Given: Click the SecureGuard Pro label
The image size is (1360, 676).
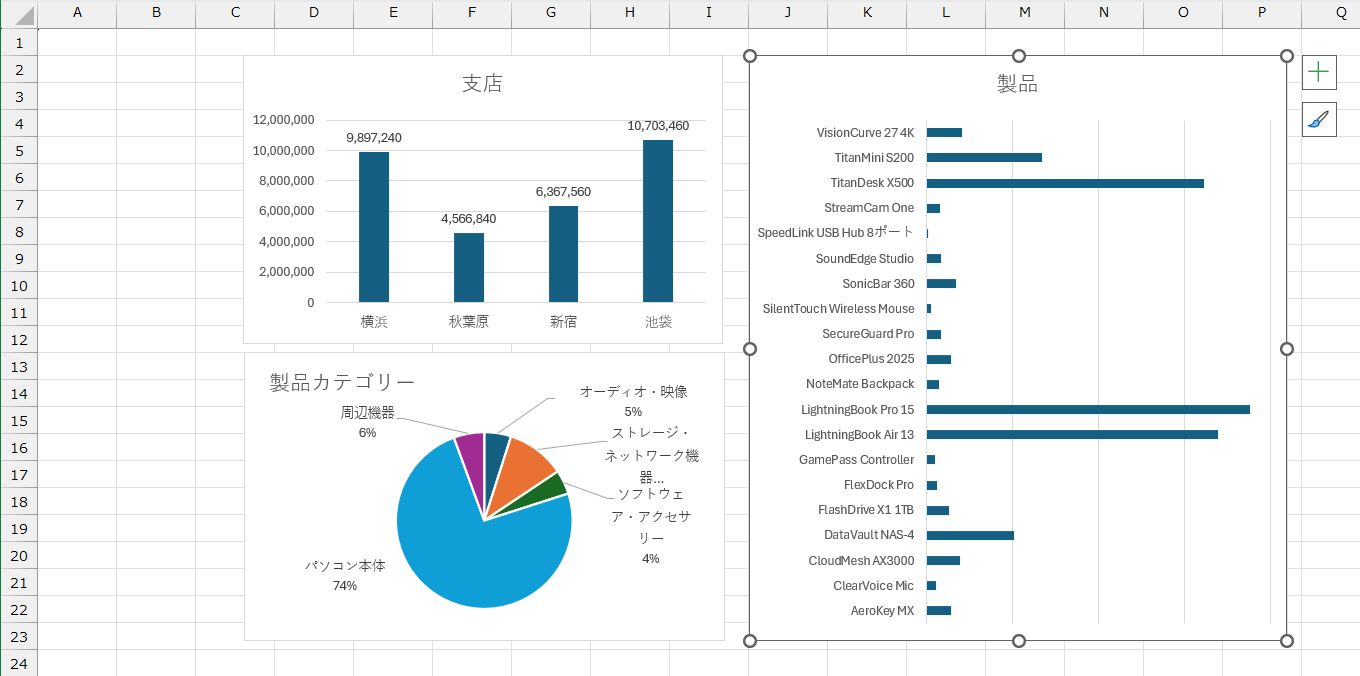Looking at the screenshot, I should (868, 334).
